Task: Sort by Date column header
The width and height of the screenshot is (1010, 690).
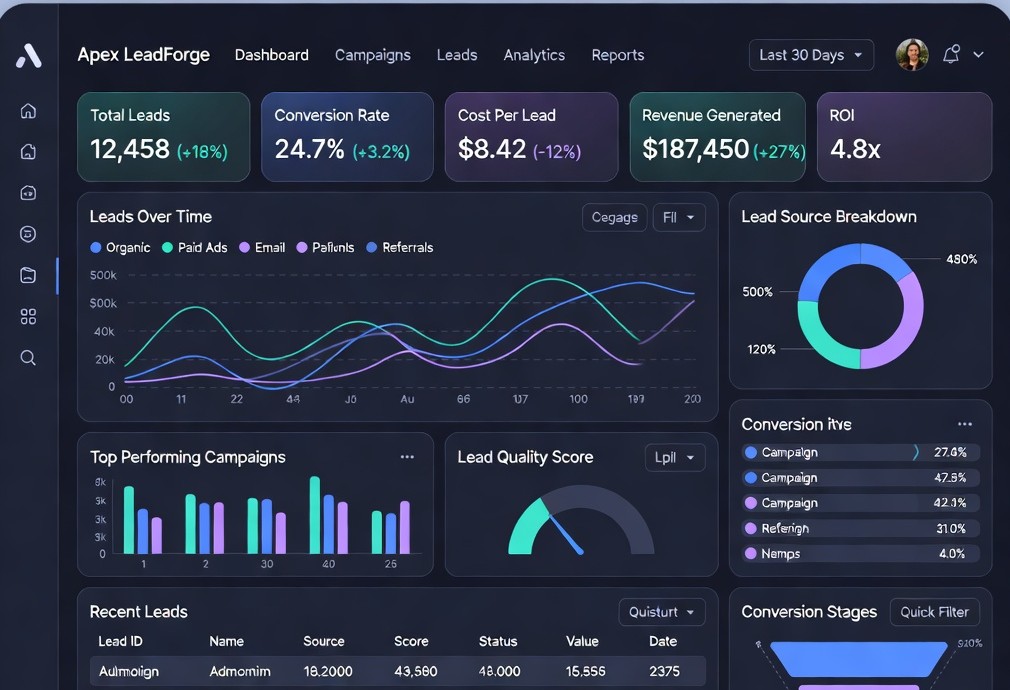Action: 663,641
